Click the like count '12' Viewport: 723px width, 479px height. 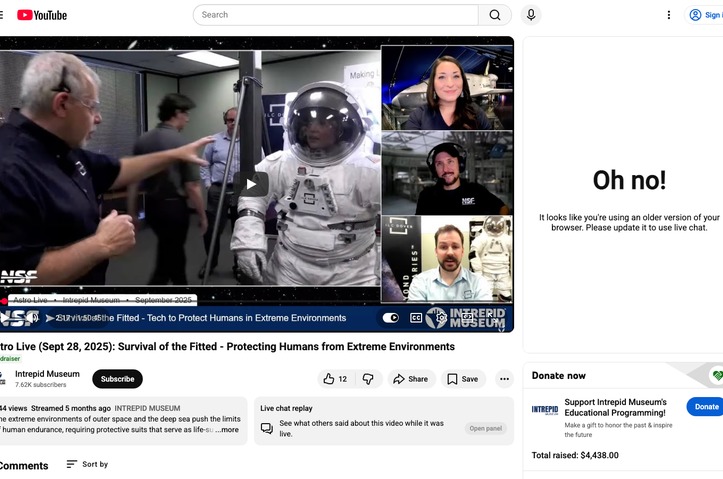[x=343, y=379]
